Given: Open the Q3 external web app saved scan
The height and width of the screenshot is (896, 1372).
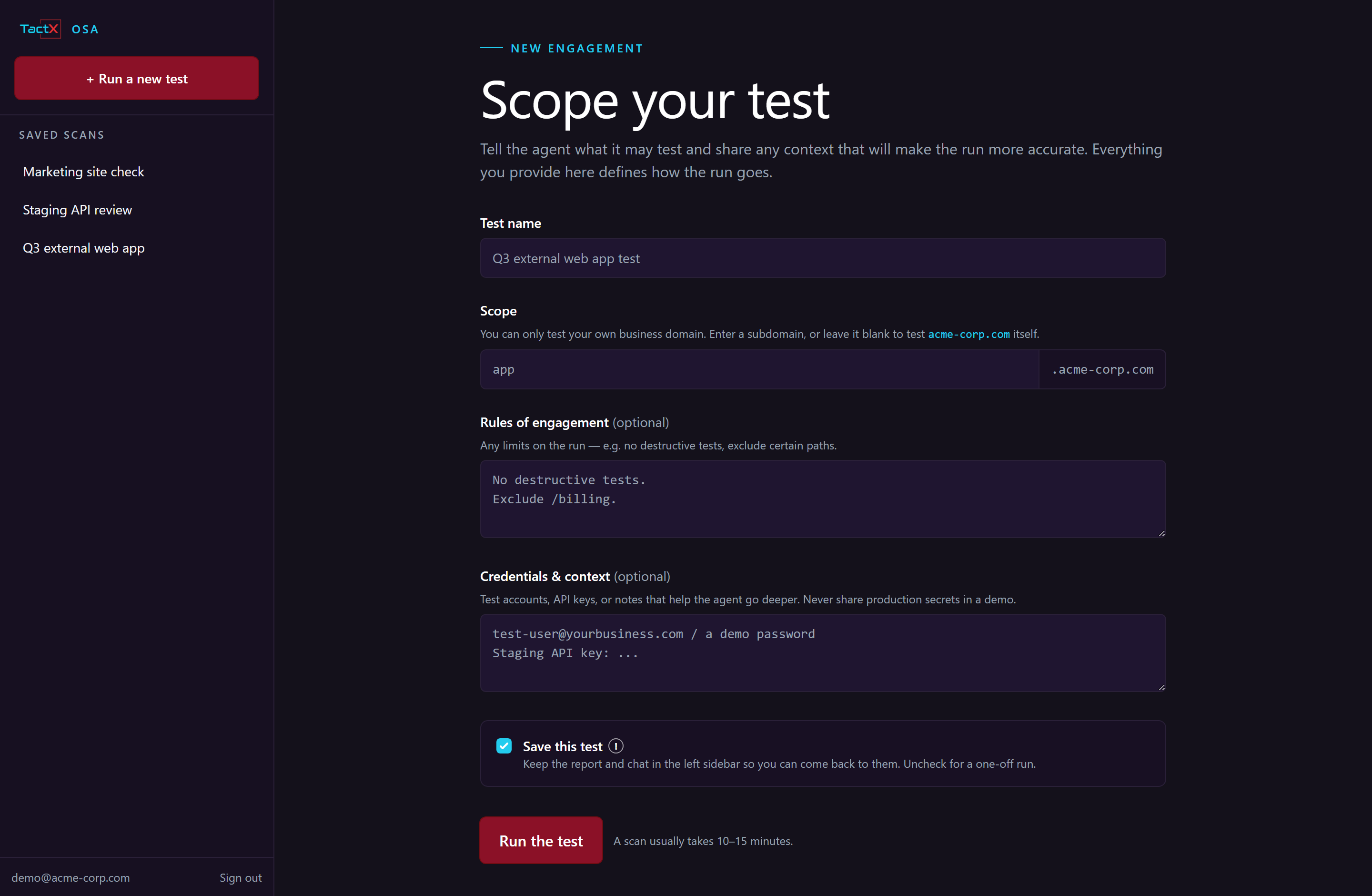Looking at the screenshot, I should (x=83, y=248).
